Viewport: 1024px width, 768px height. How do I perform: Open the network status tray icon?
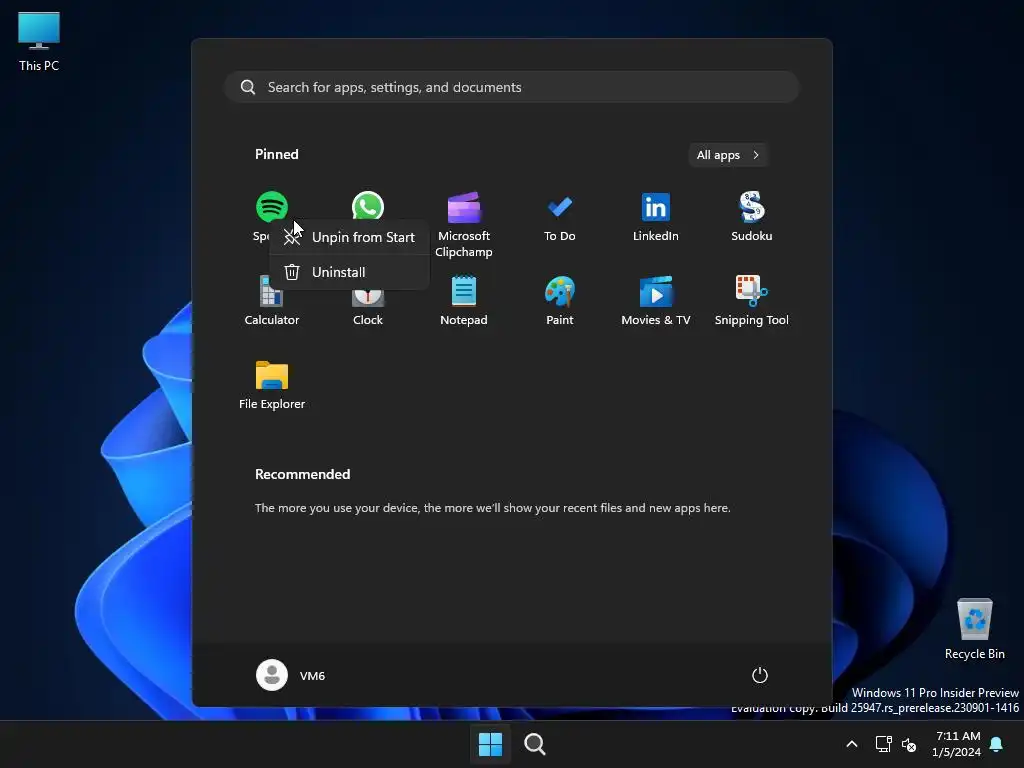884,744
